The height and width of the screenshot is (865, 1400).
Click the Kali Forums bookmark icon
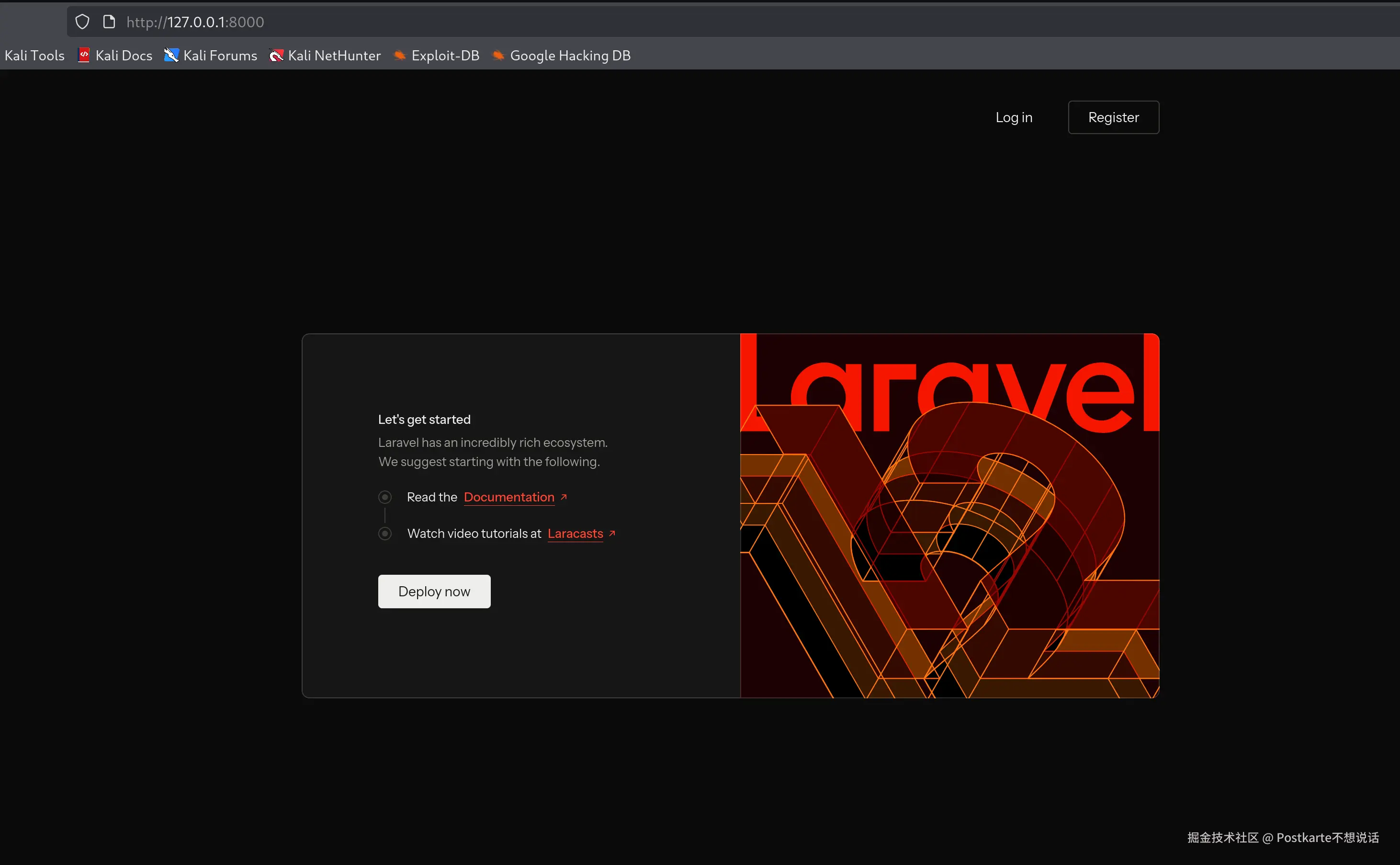(171, 55)
